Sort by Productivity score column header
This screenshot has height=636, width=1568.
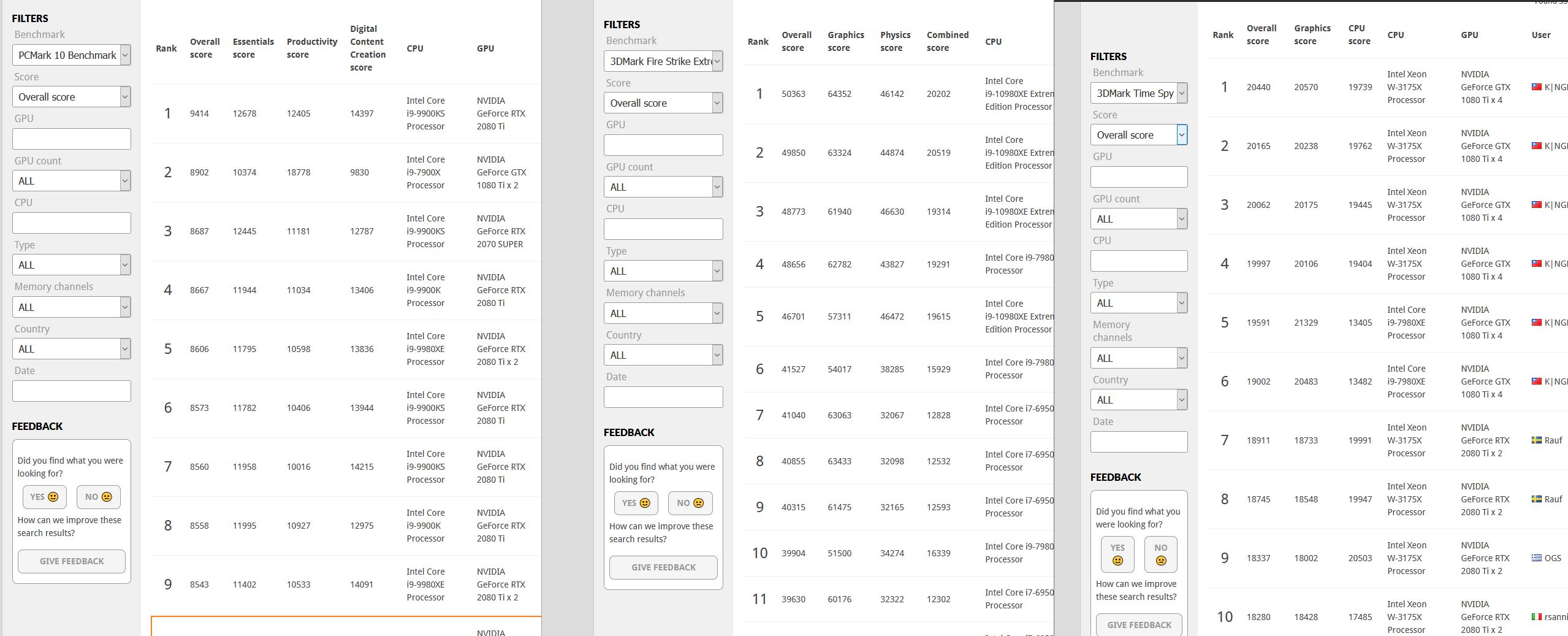312,48
